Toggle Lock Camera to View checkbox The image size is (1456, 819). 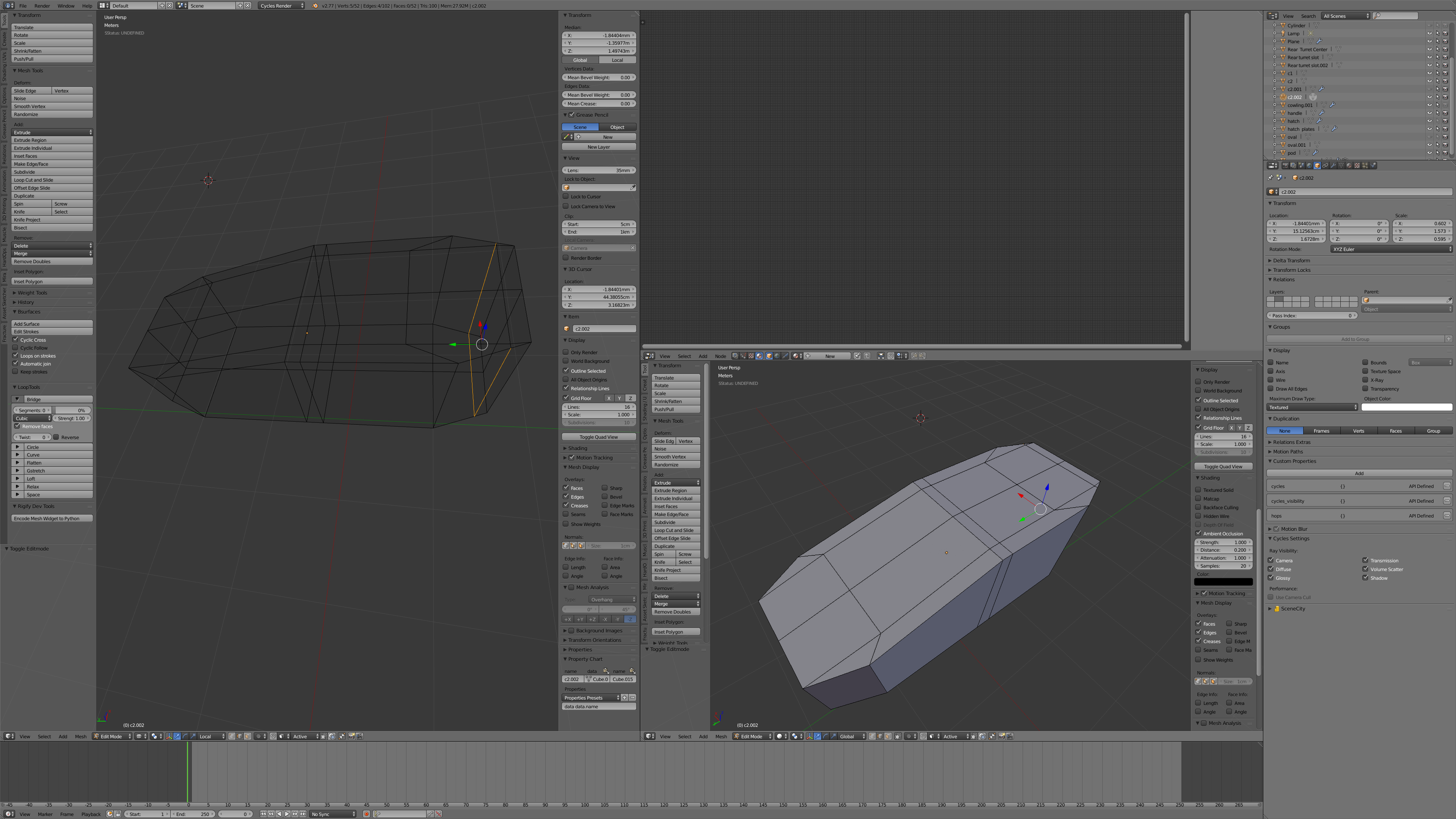coord(566,206)
